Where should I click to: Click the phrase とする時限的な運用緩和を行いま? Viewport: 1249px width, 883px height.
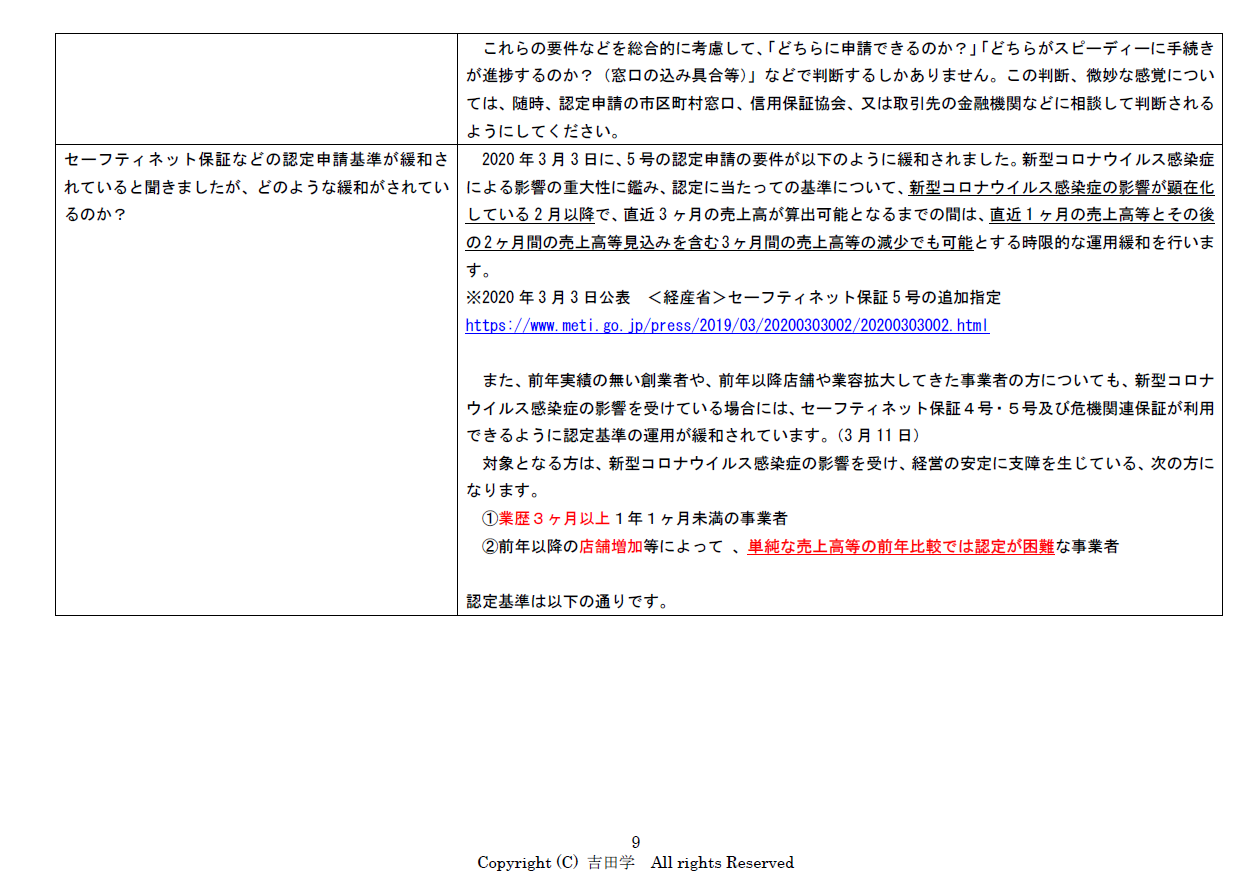(1094, 242)
